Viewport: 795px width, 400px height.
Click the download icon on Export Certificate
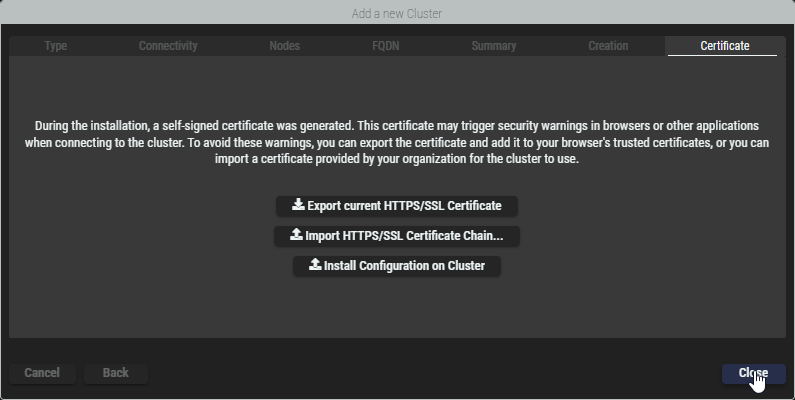(298, 205)
